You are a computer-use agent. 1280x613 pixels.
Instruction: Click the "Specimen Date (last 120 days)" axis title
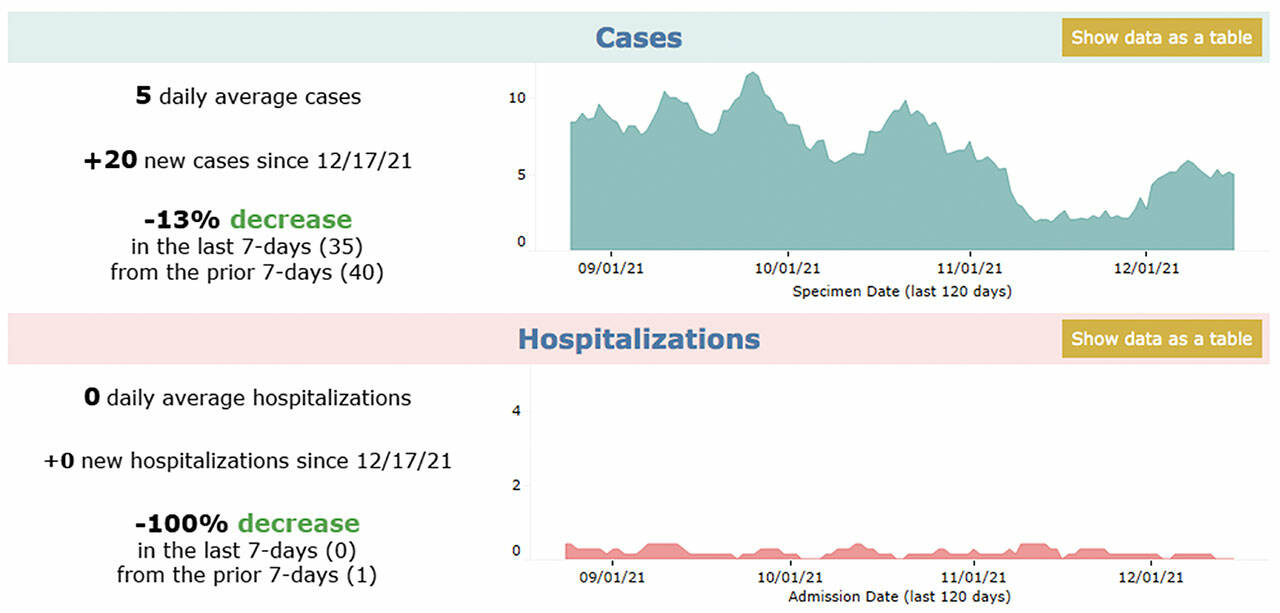pos(901,292)
